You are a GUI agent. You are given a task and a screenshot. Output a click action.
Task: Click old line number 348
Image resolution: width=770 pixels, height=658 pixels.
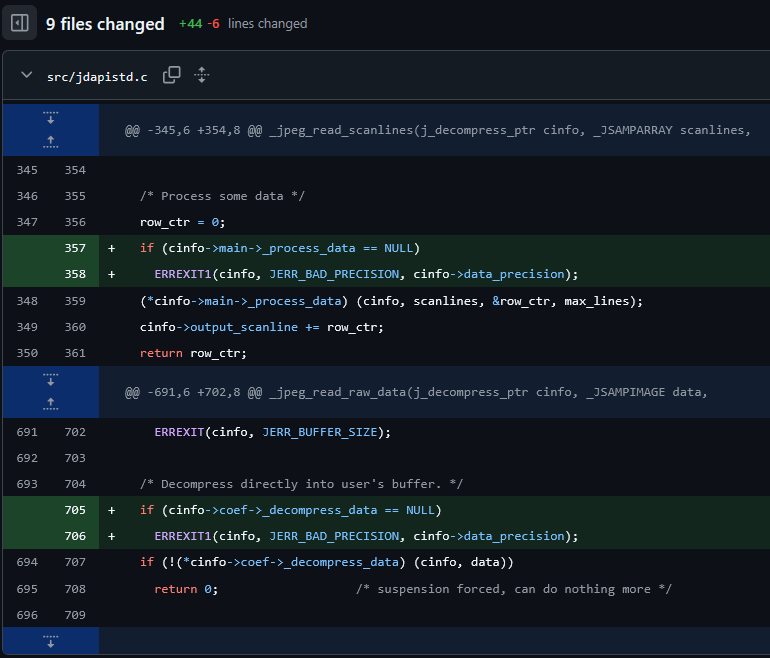tap(27, 300)
